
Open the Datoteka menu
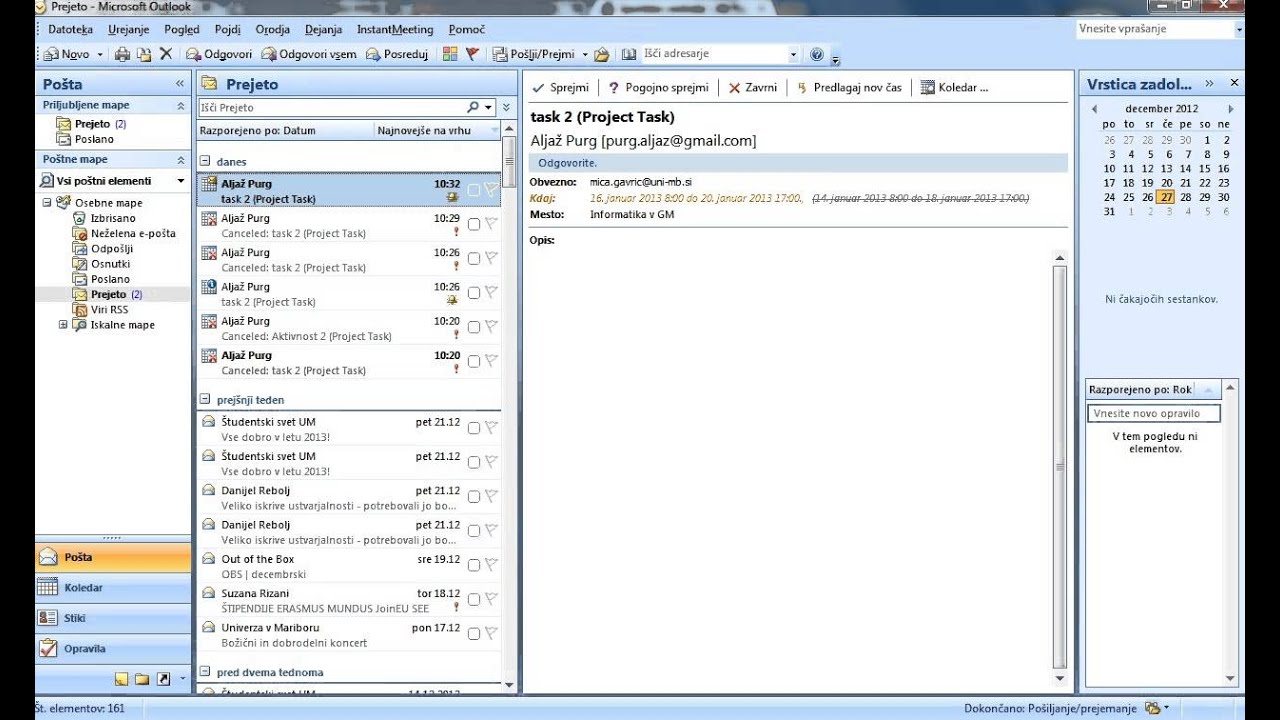click(70, 30)
